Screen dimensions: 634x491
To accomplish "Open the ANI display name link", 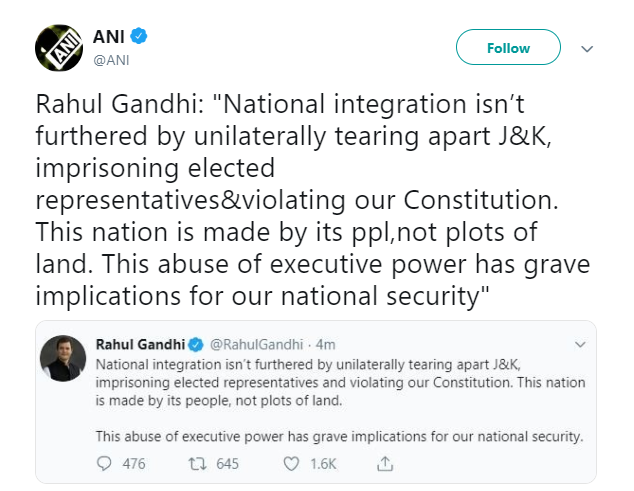I will pos(109,37).
